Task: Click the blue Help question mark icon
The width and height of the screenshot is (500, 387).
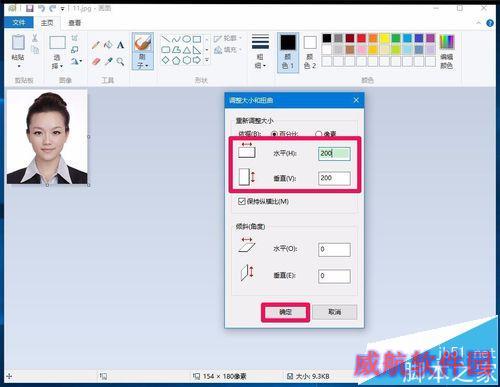Action: pos(490,23)
